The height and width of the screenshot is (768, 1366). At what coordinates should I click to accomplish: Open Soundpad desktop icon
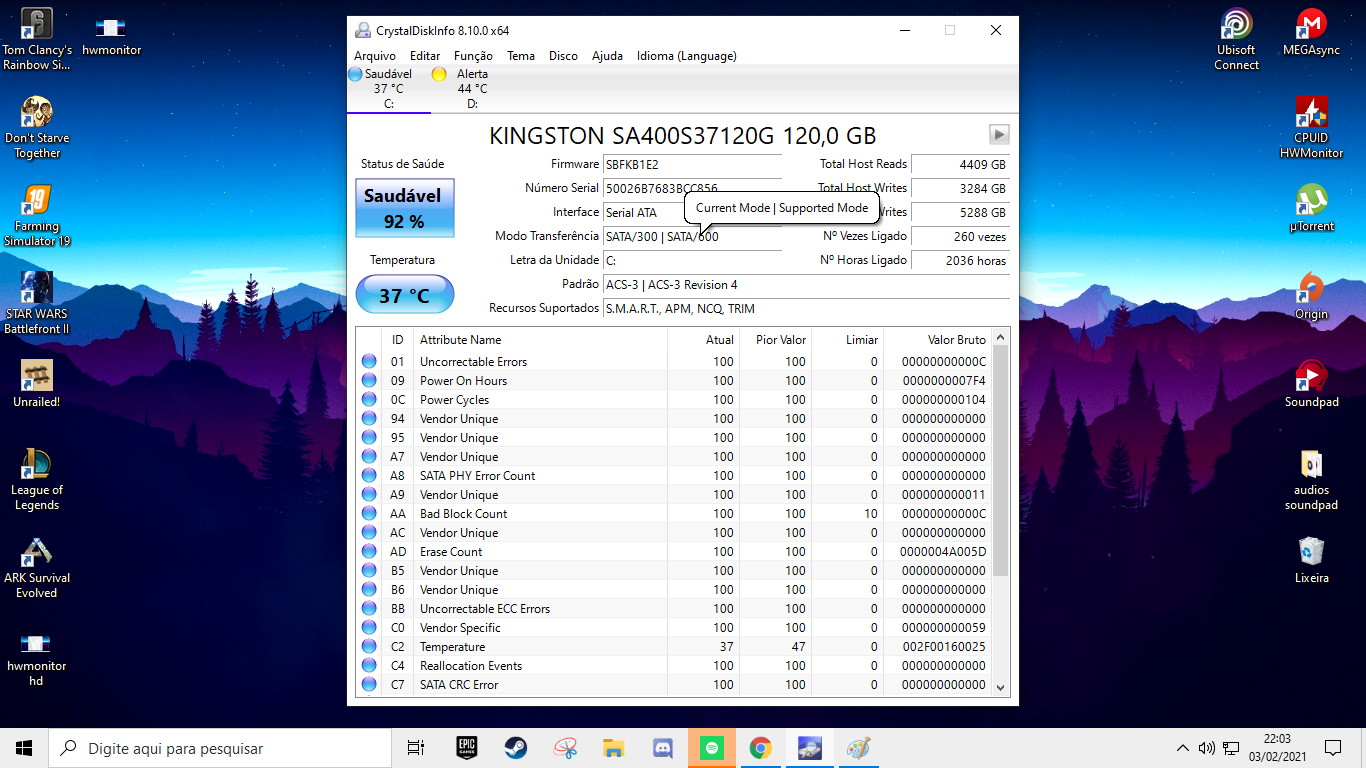point(1311,385)
